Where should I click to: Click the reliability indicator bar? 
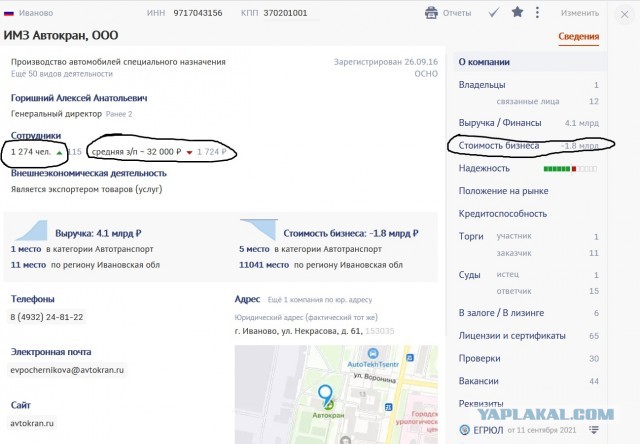coord(570,169)
